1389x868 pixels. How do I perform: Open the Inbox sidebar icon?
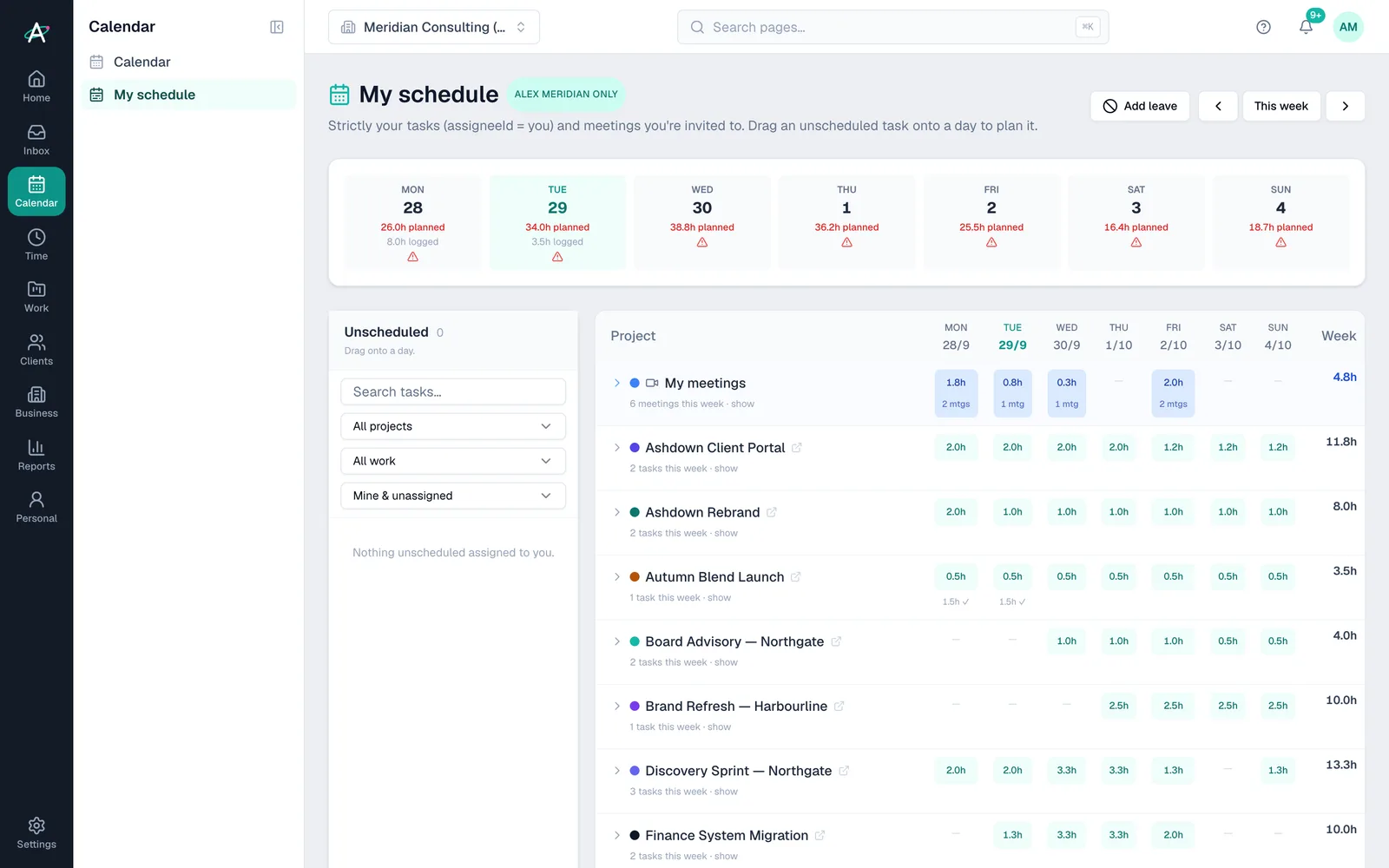[36, 140]
